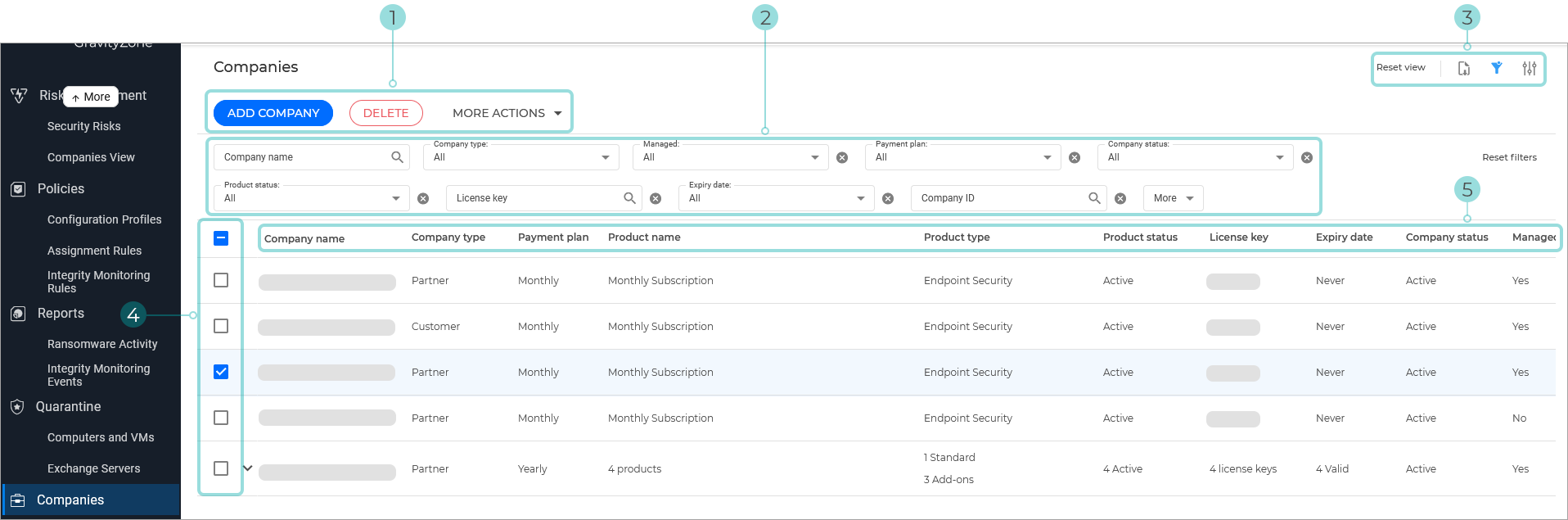Clear the Expiry date filter X icon
The height and width of the screenshot is (520, 1568).
coord(888,199)
